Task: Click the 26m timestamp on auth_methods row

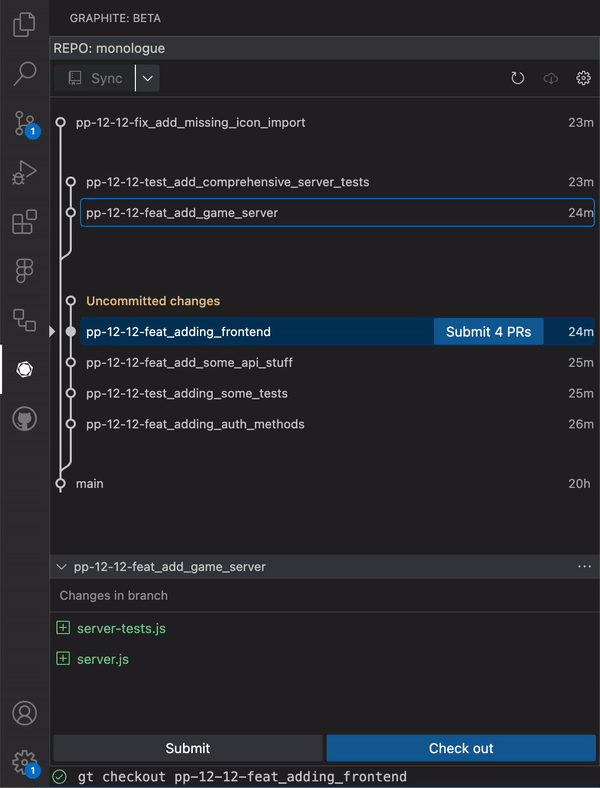Action: click(581, 424)
